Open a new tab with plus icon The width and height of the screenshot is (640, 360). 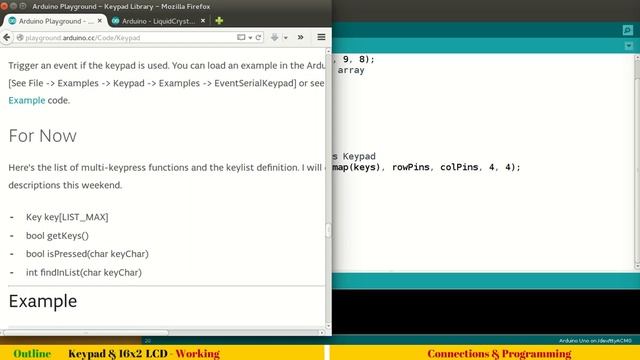219,20
